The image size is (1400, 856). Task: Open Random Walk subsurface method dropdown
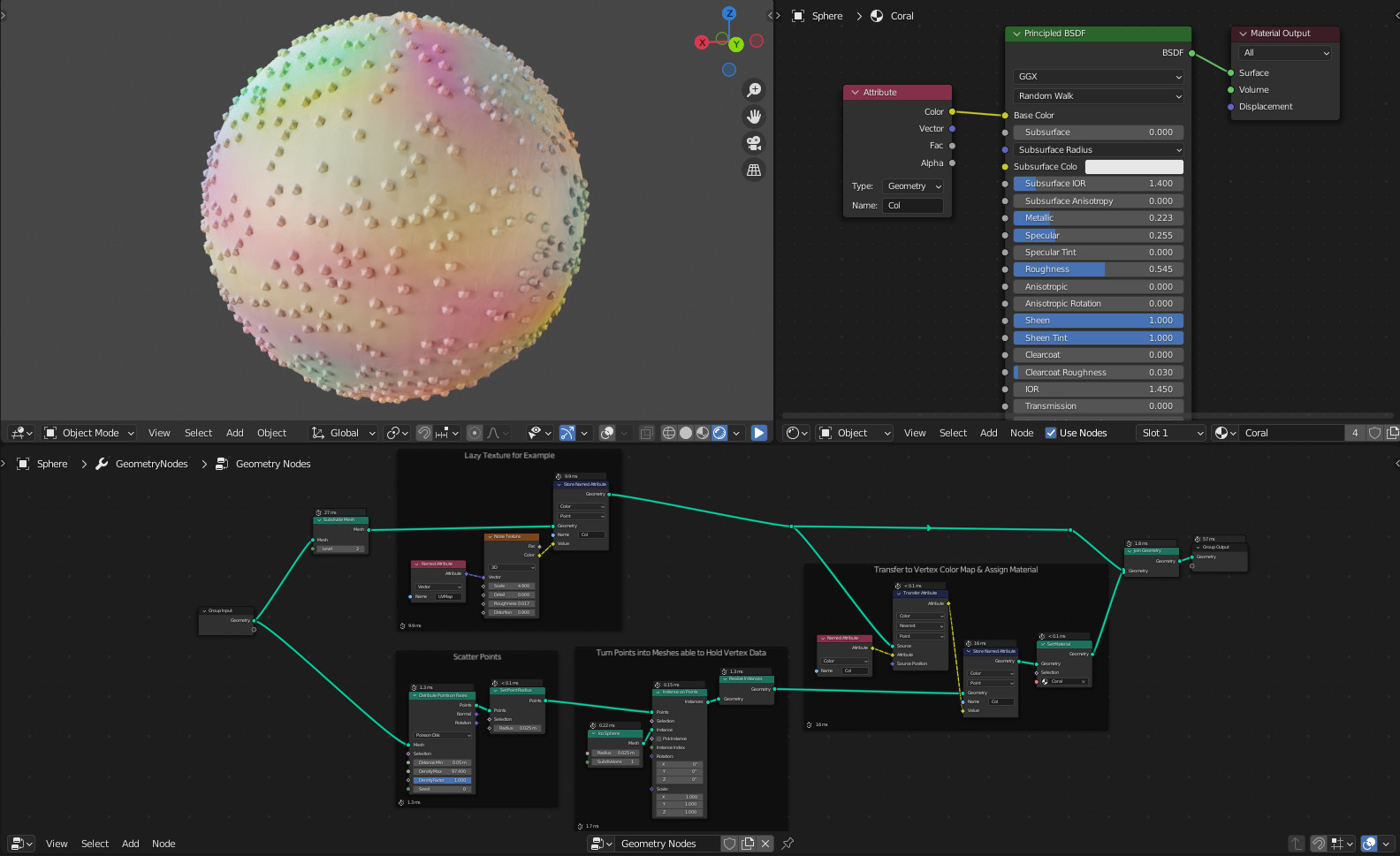[x=1099, y=95]
